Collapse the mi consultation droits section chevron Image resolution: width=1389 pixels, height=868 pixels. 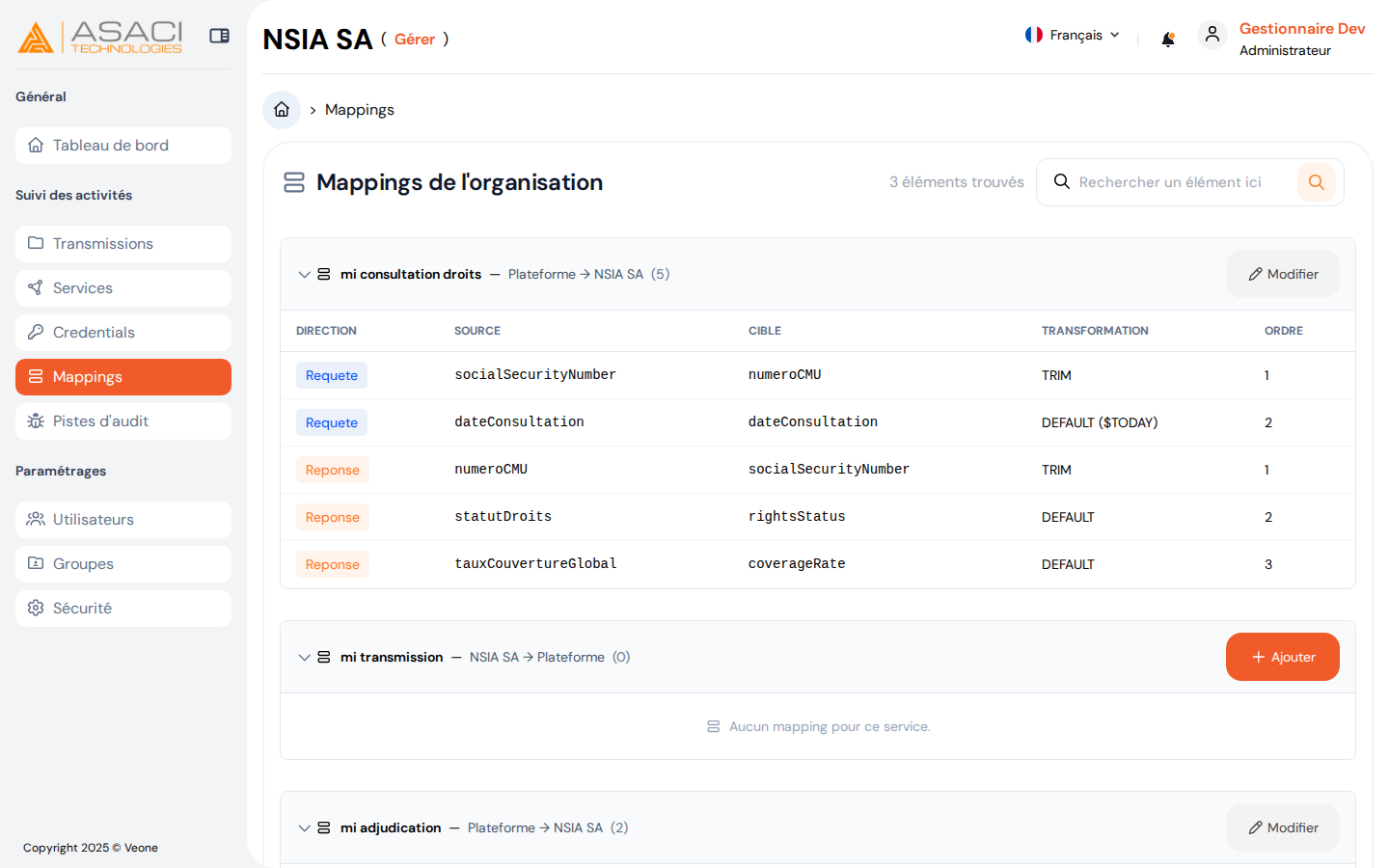pos(305,275)
